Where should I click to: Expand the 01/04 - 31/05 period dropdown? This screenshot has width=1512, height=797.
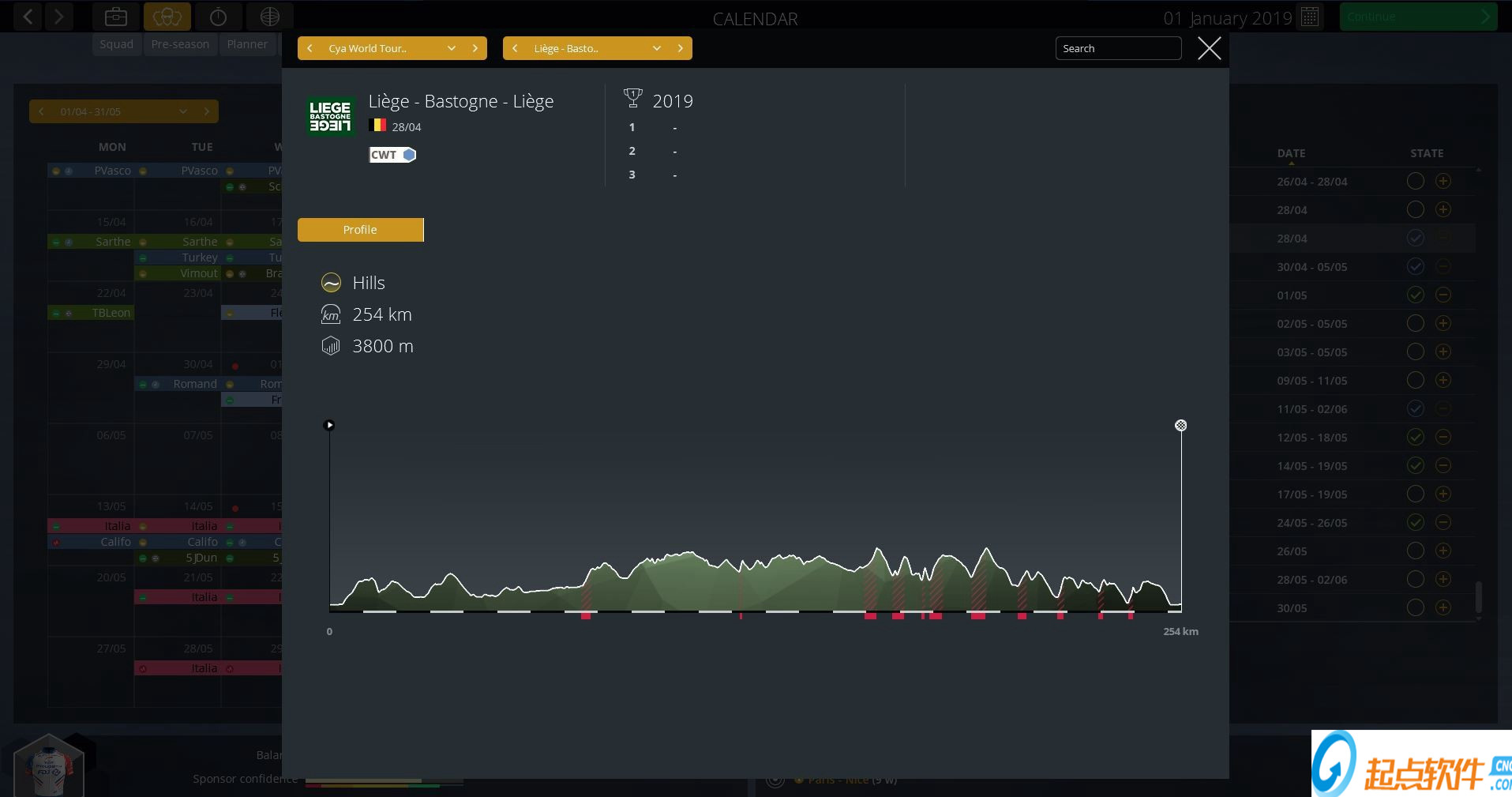tap(183, 111)
